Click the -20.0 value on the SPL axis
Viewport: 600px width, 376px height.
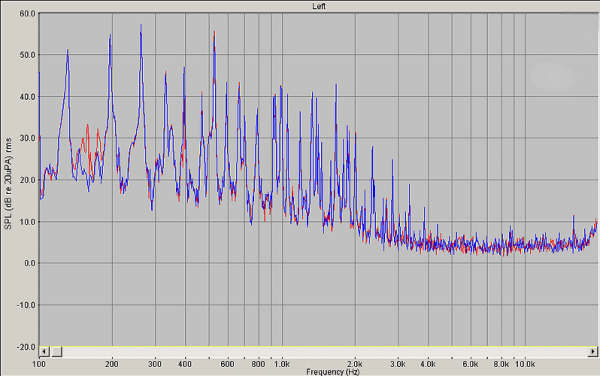point(26,347)
